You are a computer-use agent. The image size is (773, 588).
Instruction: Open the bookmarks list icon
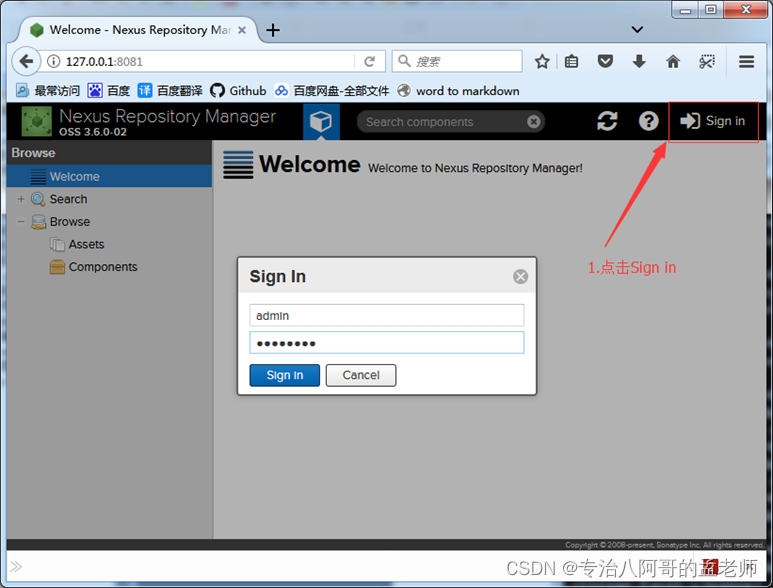[571, 62]
